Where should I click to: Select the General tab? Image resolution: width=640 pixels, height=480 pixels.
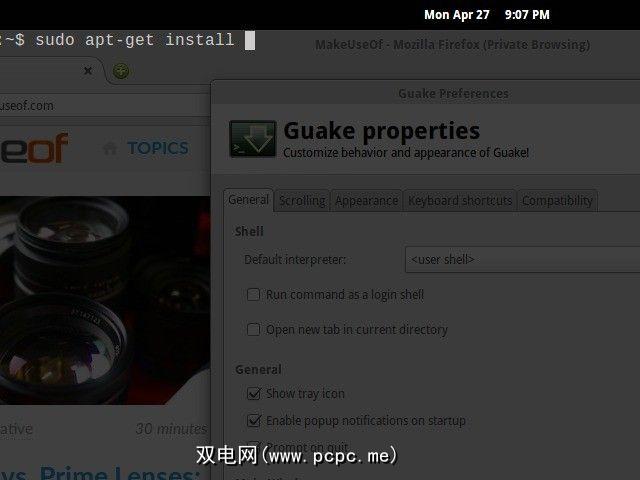[x=249, y=200]
